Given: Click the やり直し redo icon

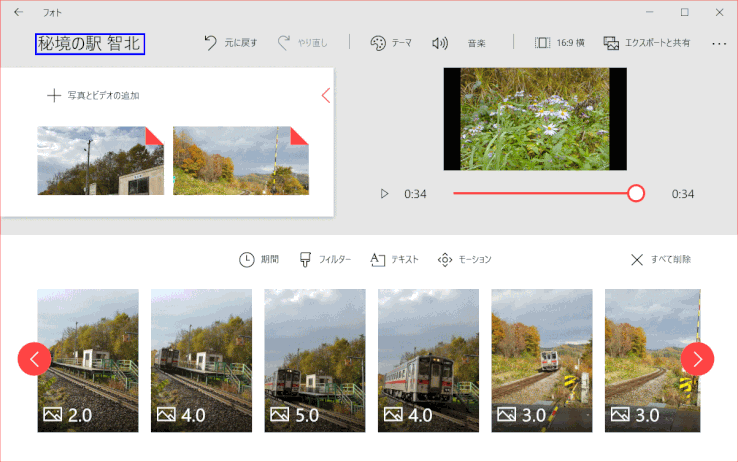Looking at the screenshot, I should click(x=283, y=43).
